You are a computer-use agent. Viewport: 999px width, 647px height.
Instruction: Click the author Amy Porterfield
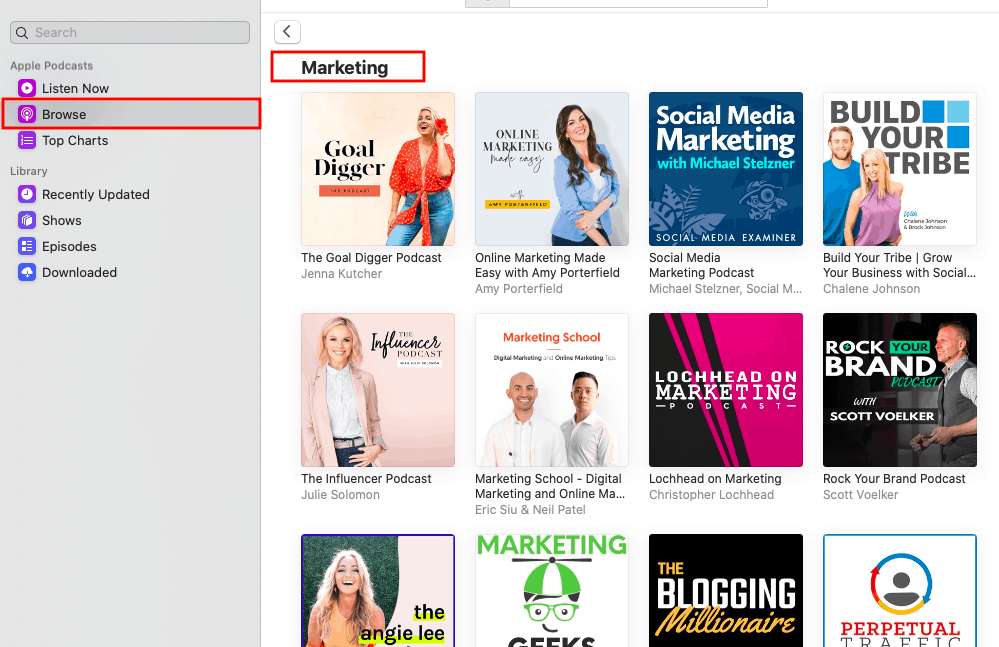[x=519, y=289]
